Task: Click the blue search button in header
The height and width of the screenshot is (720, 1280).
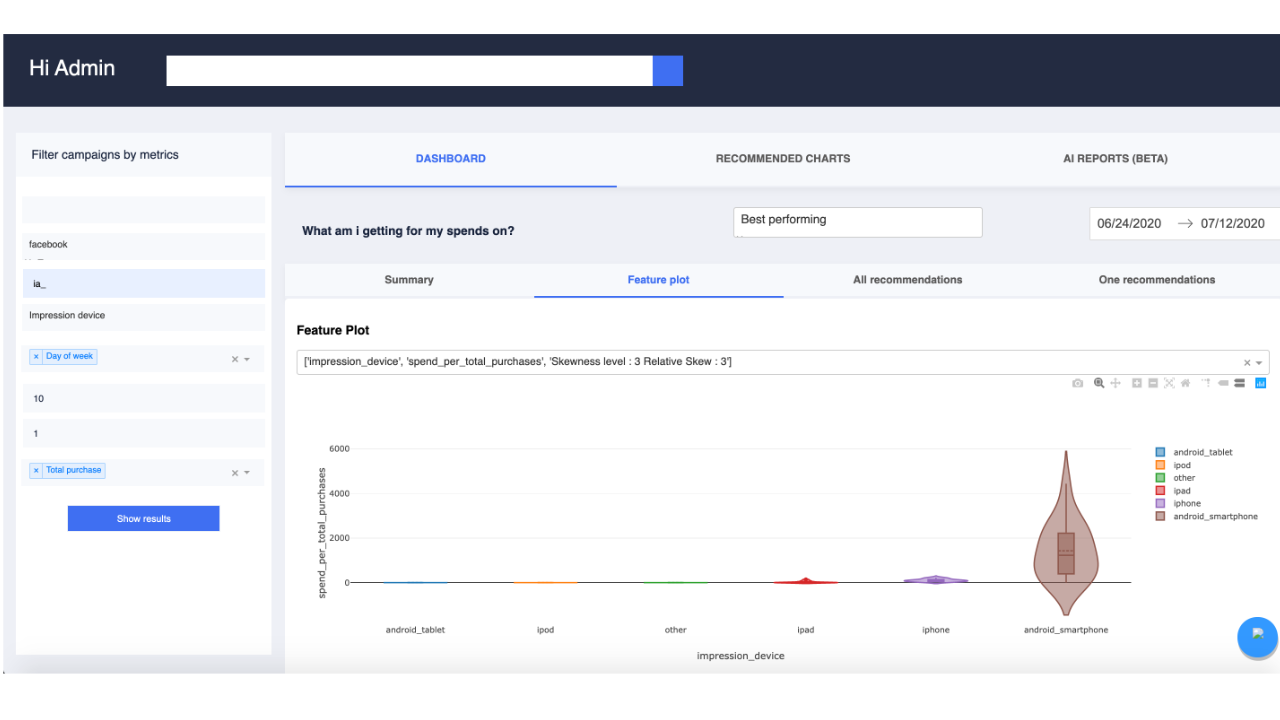Action: pos(668,71)
